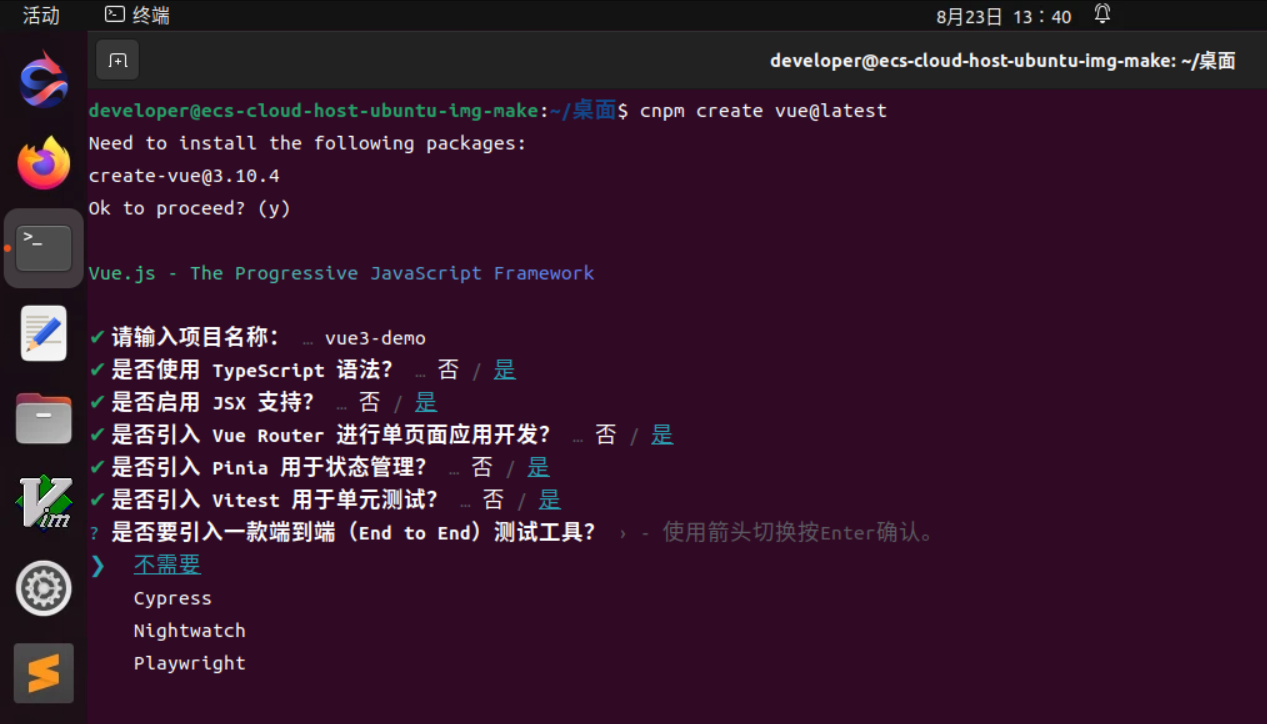Choose 是 for Pinia 状态管理
Screen dimensions: 1267x724
pyautogui.click(x=537, y=466)
